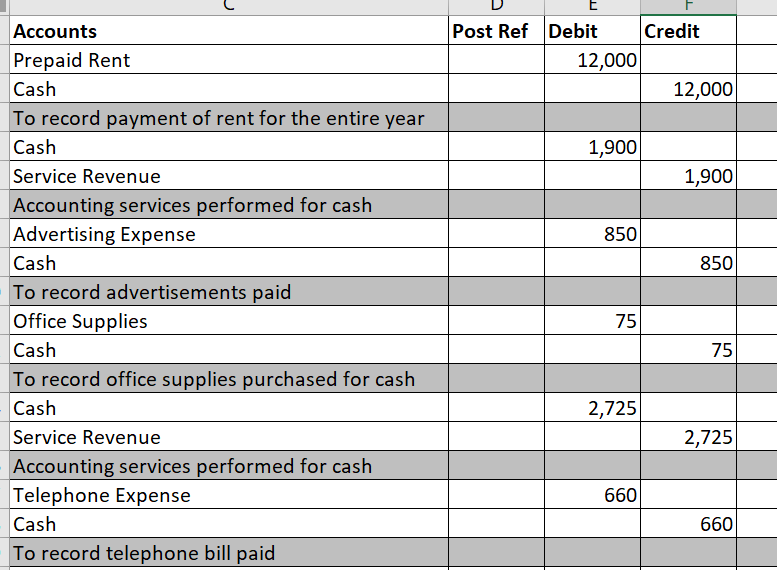Select the 12,000 debit for Prepaid Rent
This screenshot has width=777, height=570.
(x=592, y=60)
